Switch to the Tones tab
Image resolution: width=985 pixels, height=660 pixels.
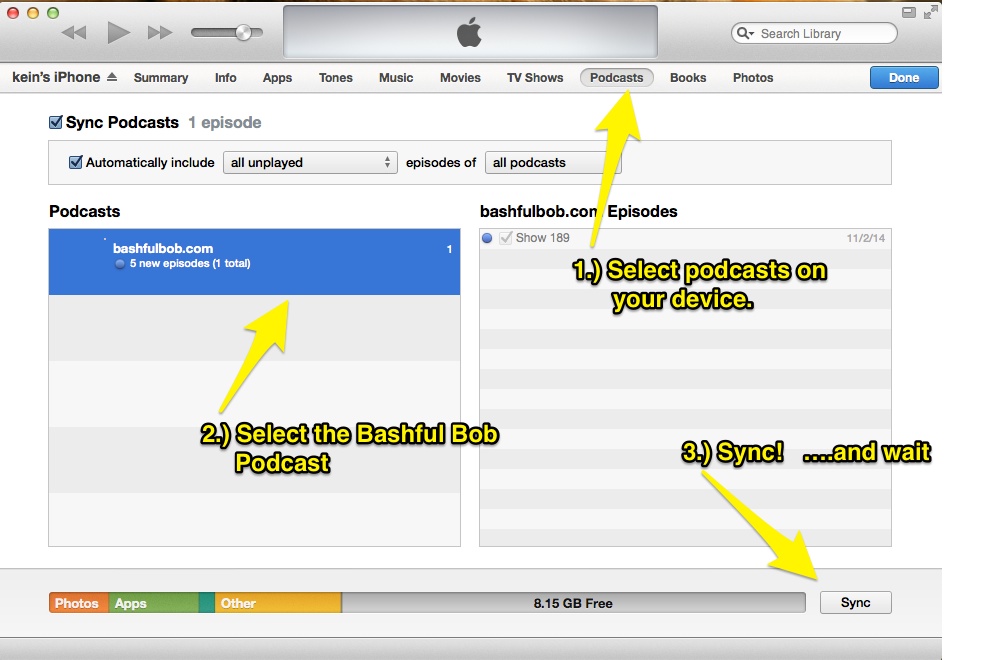click(335, 78)
